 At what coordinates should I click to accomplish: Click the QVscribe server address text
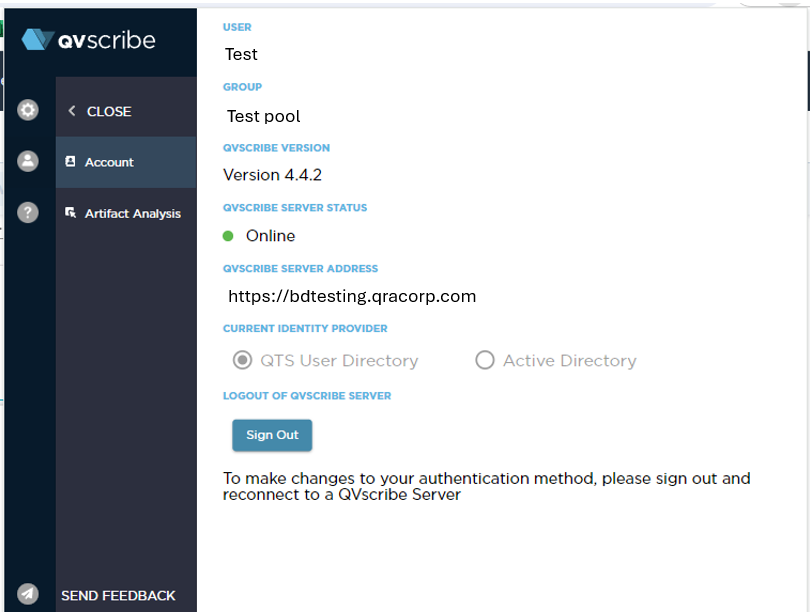tap(350, 295)
